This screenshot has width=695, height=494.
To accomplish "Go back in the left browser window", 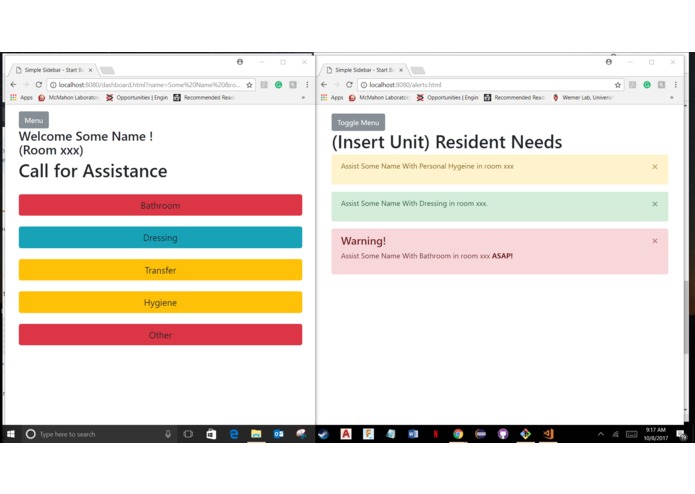I will 13,85.
